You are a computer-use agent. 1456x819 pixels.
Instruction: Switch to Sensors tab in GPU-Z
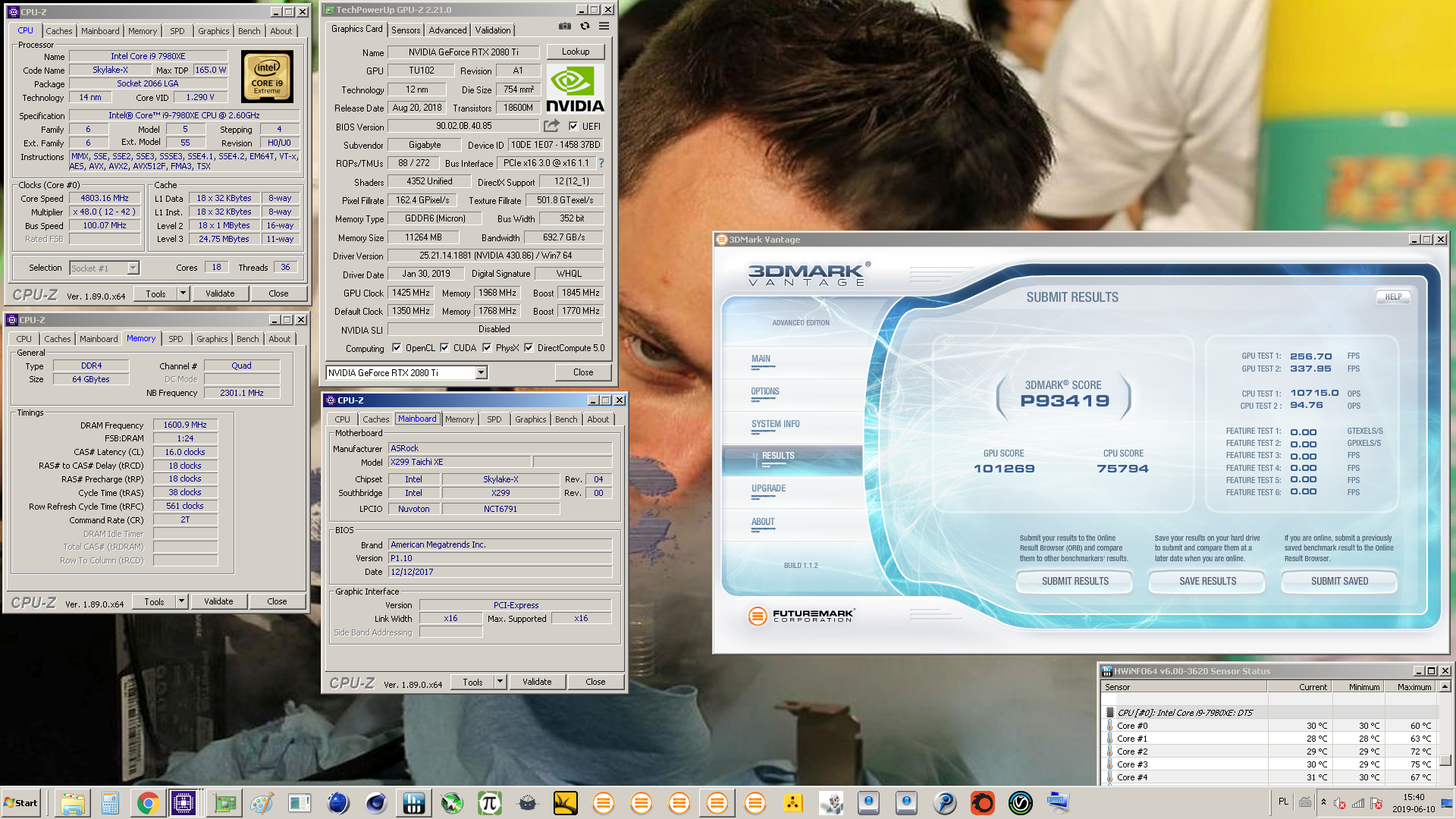[x=406, y=30]
